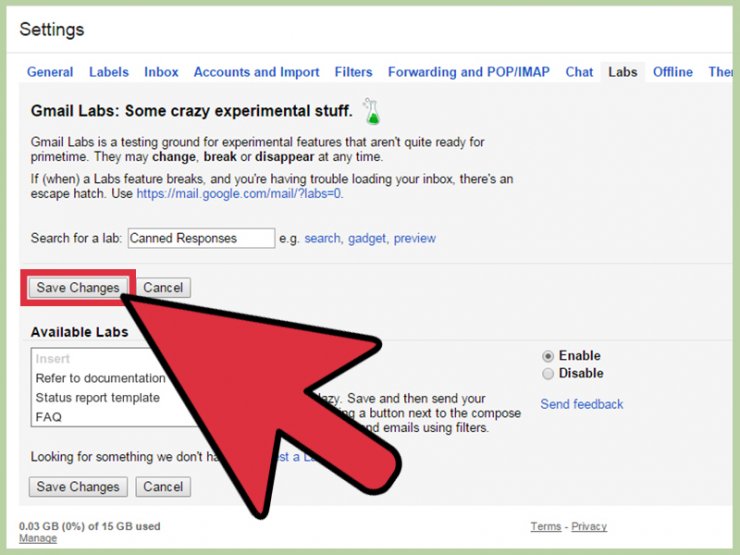Select the Labs tab
Image resolution: width=740 pixels, height=555 pixels.
pos(622,72)
